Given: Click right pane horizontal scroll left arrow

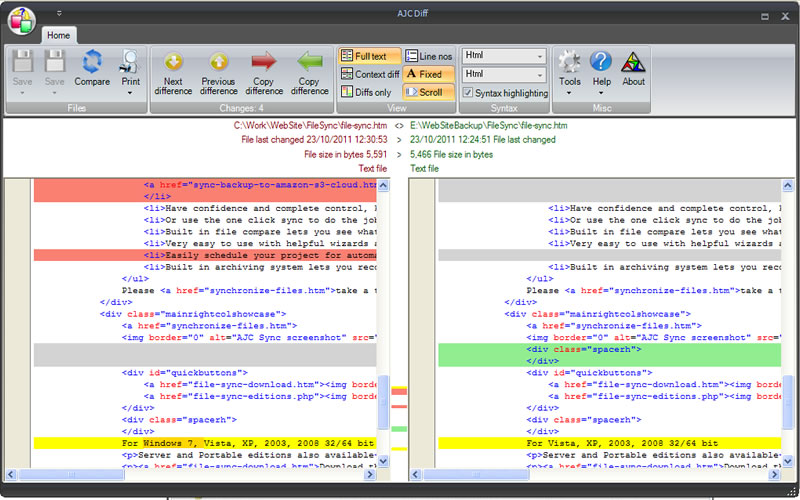Looking at the screenshot, I should tap(415, 474).
